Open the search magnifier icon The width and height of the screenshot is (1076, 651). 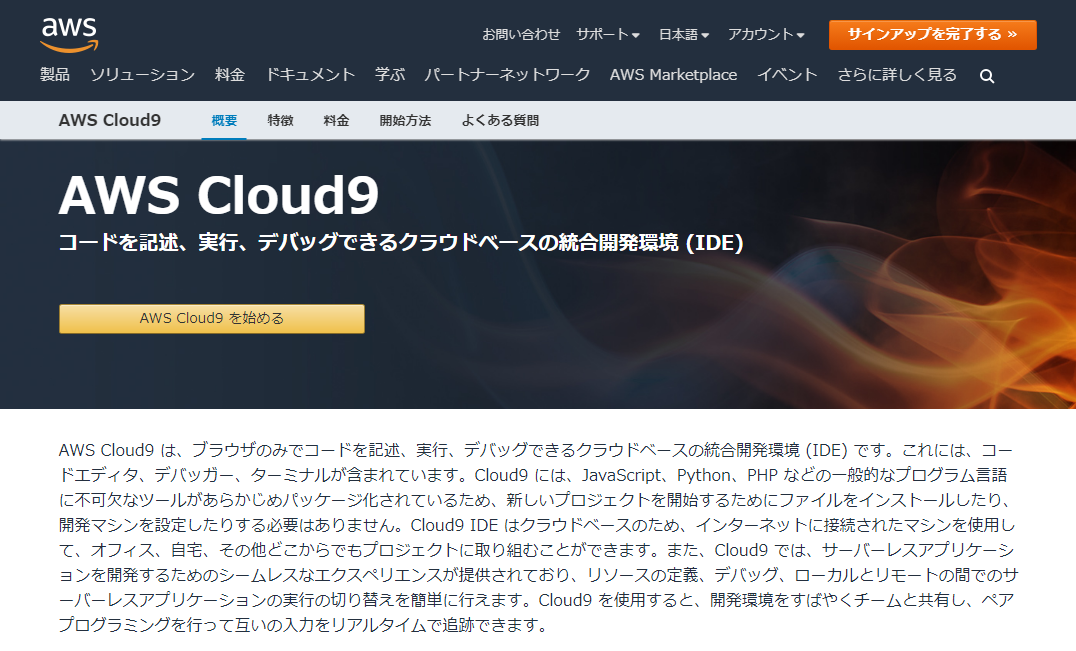pos(987,76)
